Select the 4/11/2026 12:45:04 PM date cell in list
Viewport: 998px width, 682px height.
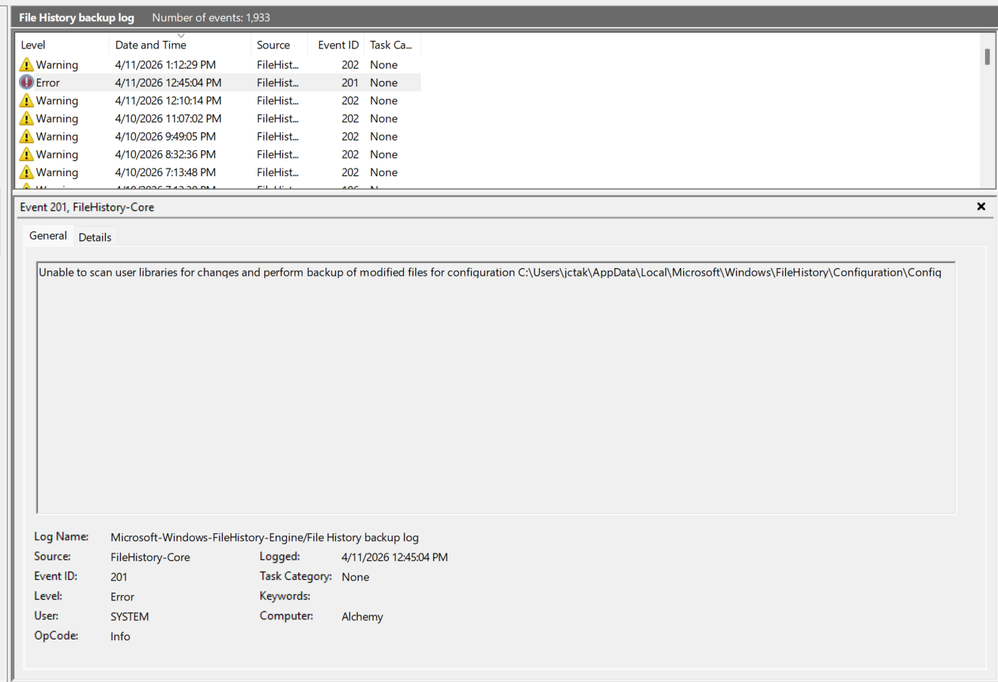pyautogui.click(x=168, y=83)
